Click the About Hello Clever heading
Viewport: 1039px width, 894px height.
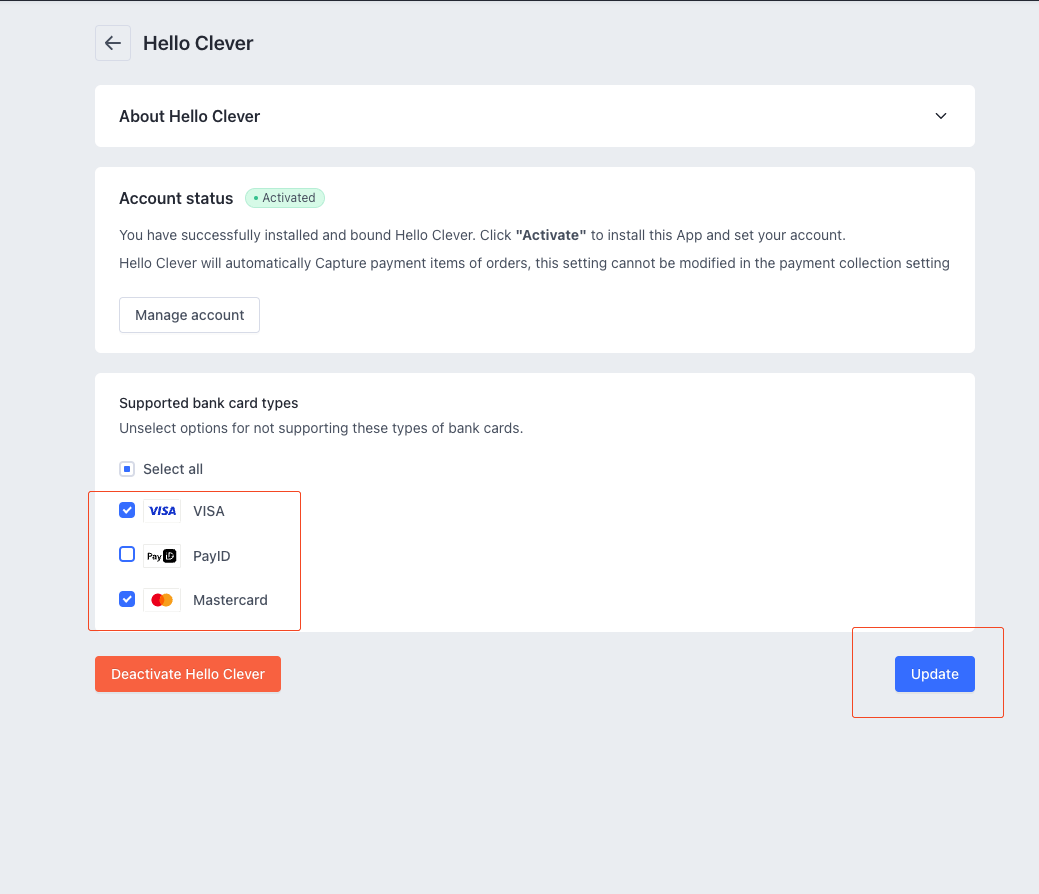(189, 116)
